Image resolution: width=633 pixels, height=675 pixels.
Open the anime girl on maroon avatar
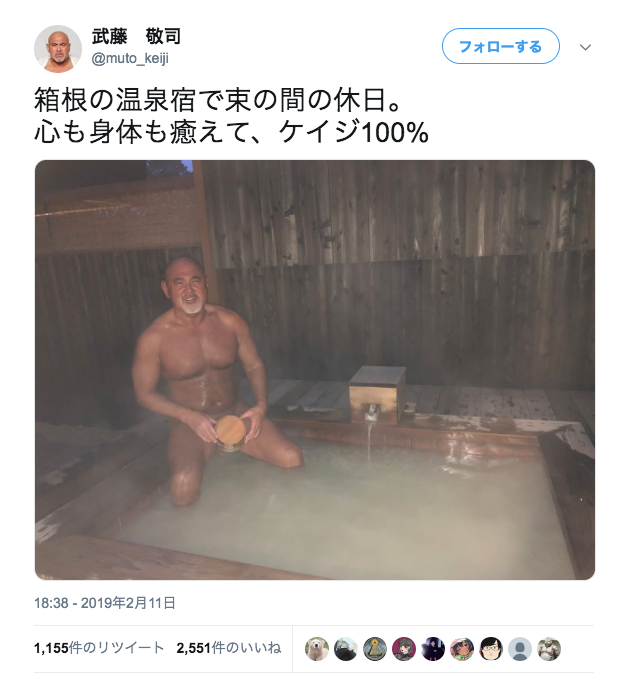click(404, 649)
